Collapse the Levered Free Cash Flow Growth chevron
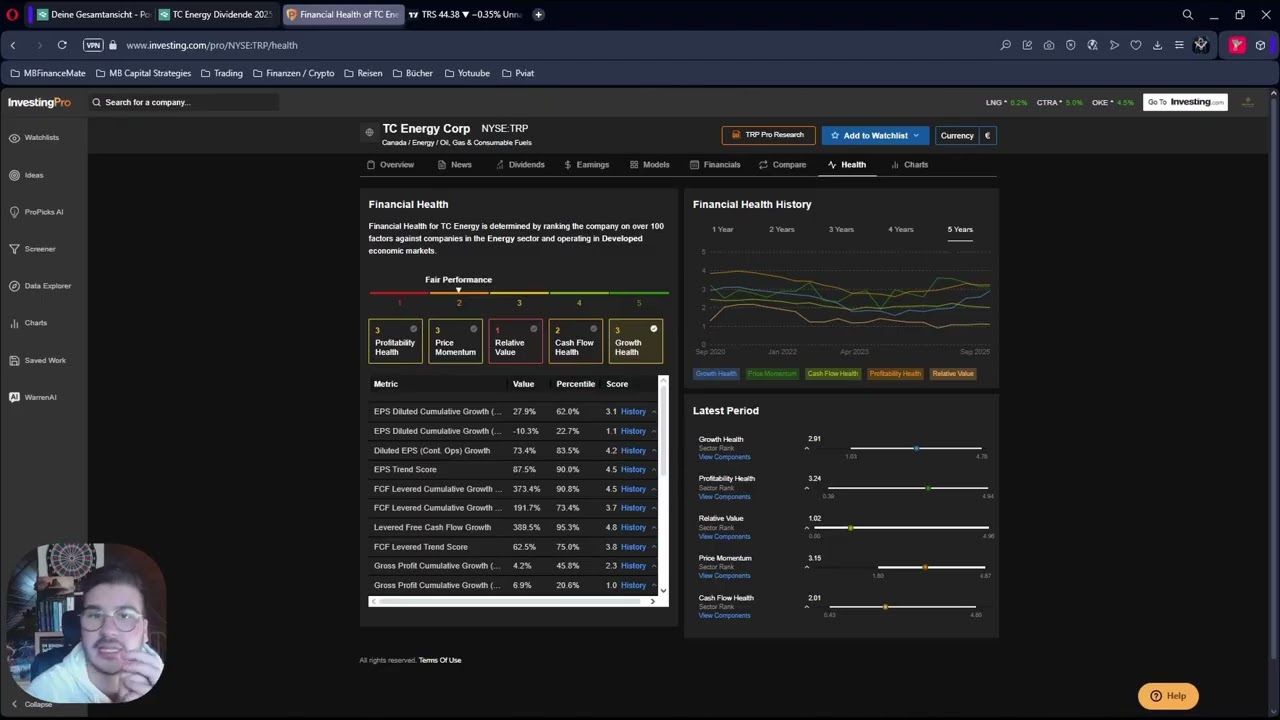1280x720 pixels. [654, 528]
